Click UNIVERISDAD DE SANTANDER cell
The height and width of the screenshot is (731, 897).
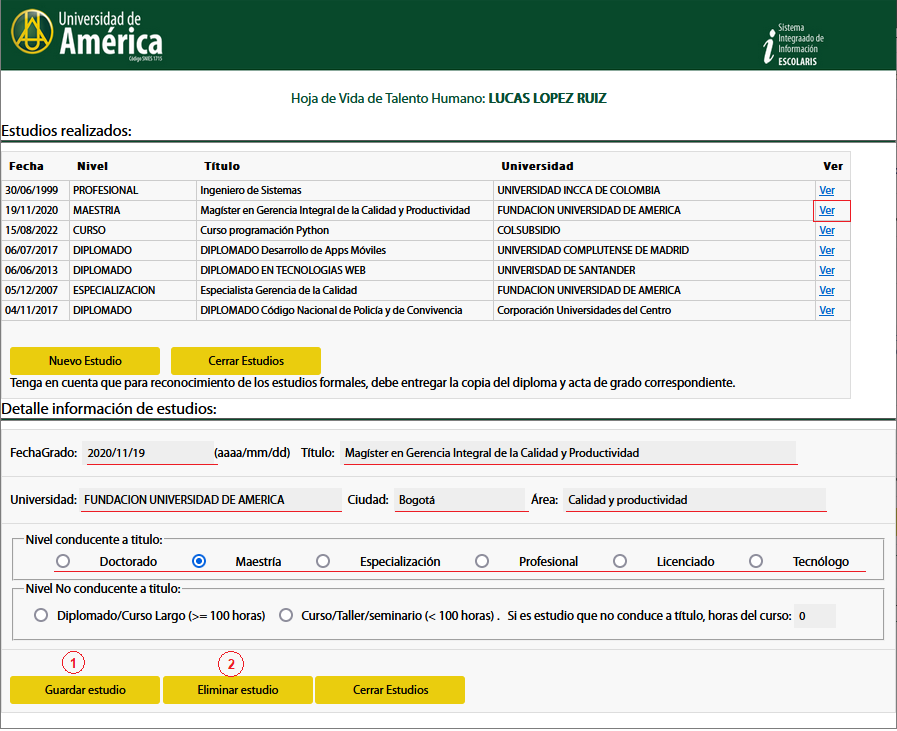pos(654,271)
